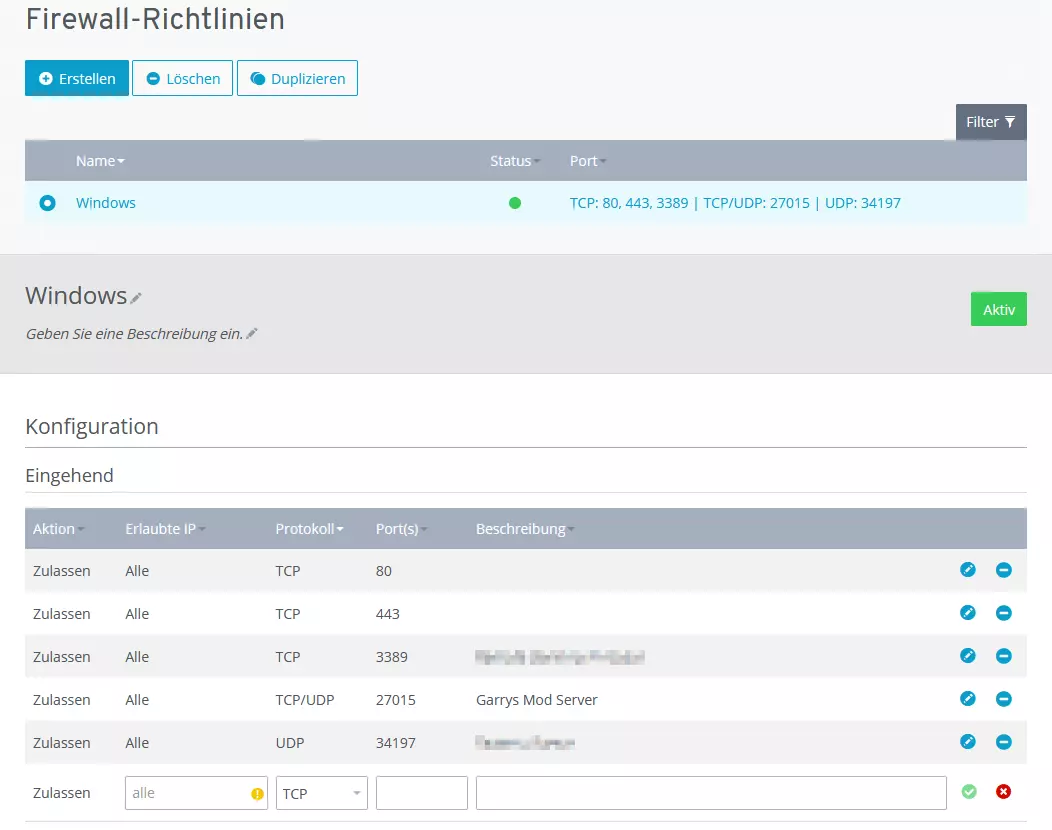This screenshot has height=830, width=1052.
Task: Click the port summary TCP: 80, 443, 3389 link
Action: click(735, 203)
